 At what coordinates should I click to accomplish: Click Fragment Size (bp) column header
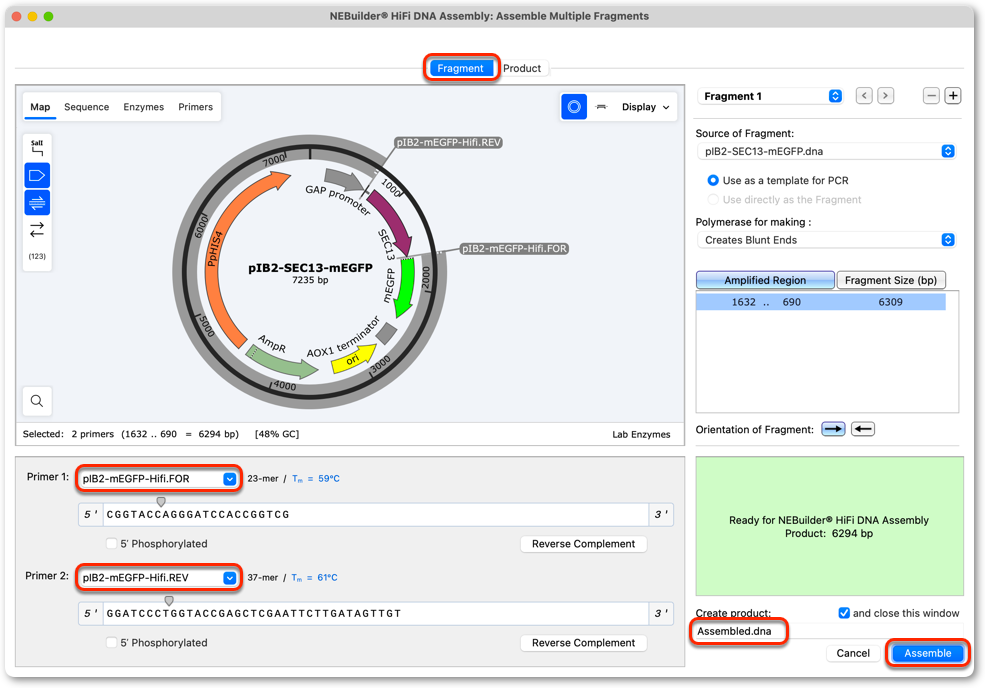tap(891, 280)
